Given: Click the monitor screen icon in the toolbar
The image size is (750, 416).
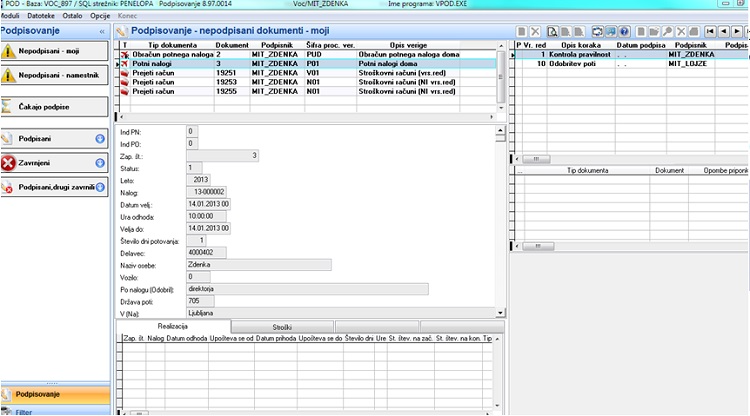Looking at the screenshot, I should pos(611,33).
